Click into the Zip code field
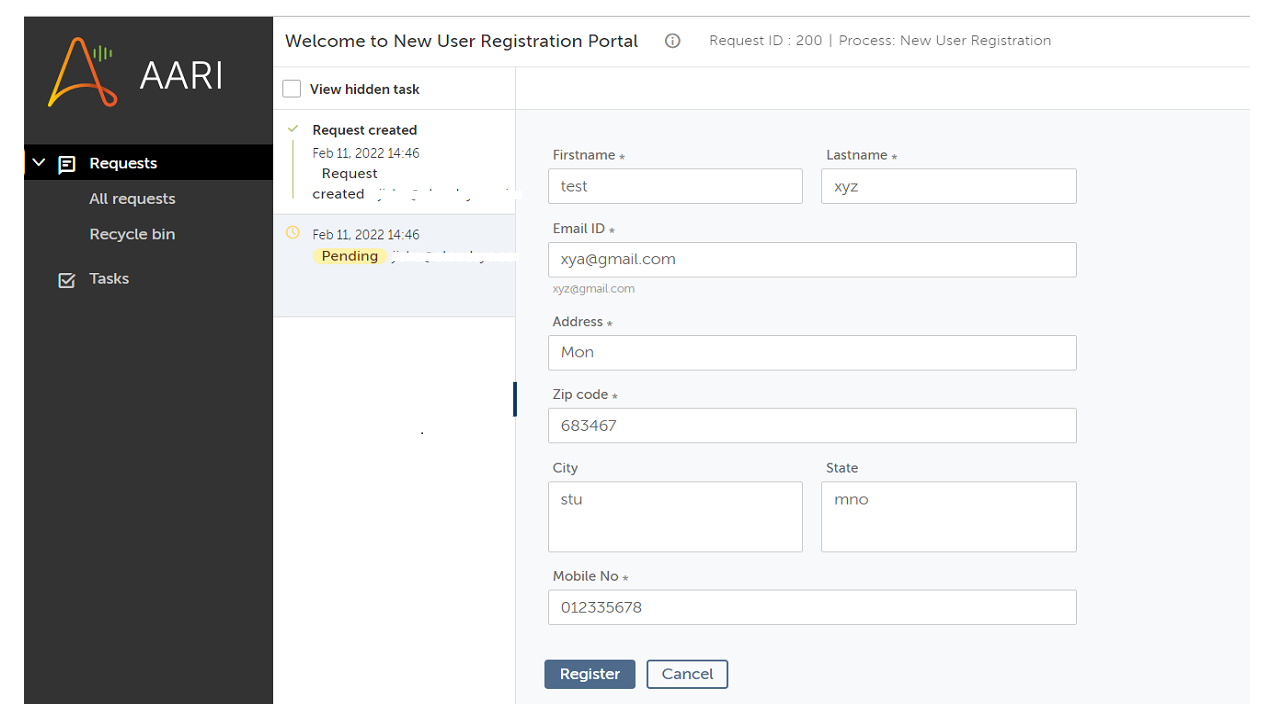The height and width of the screenshot is (720, 1280). tap(812, 425)
